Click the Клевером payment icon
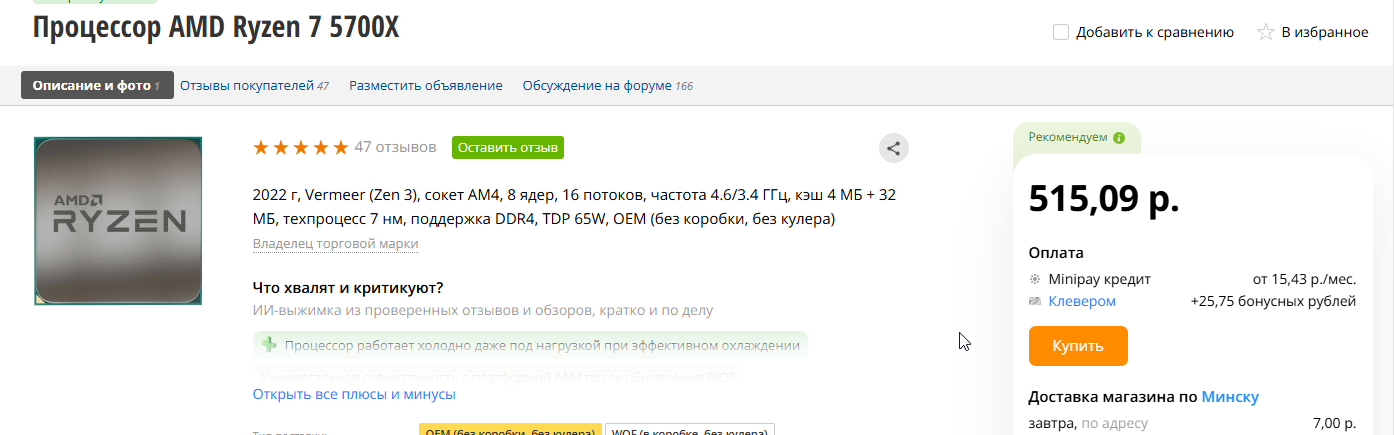This screenshot has width=1394, height=435. (x=1035, y=301)
